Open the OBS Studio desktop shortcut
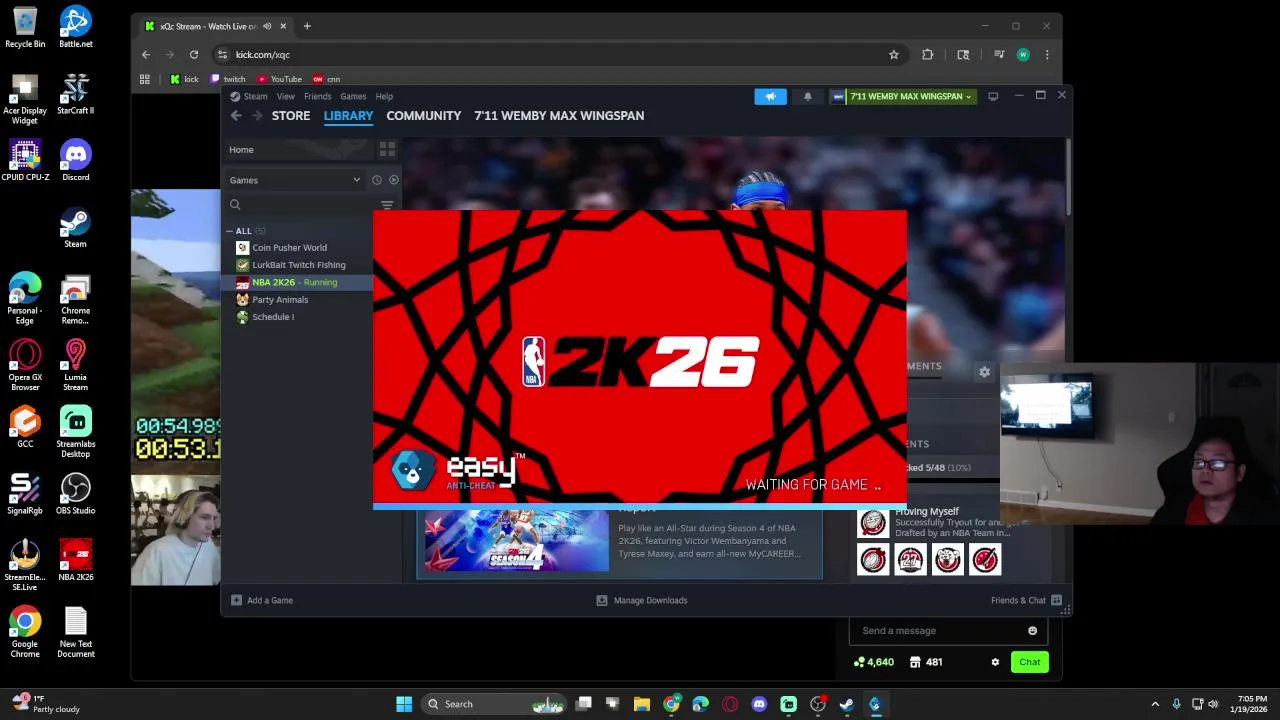 click(75, 494)
